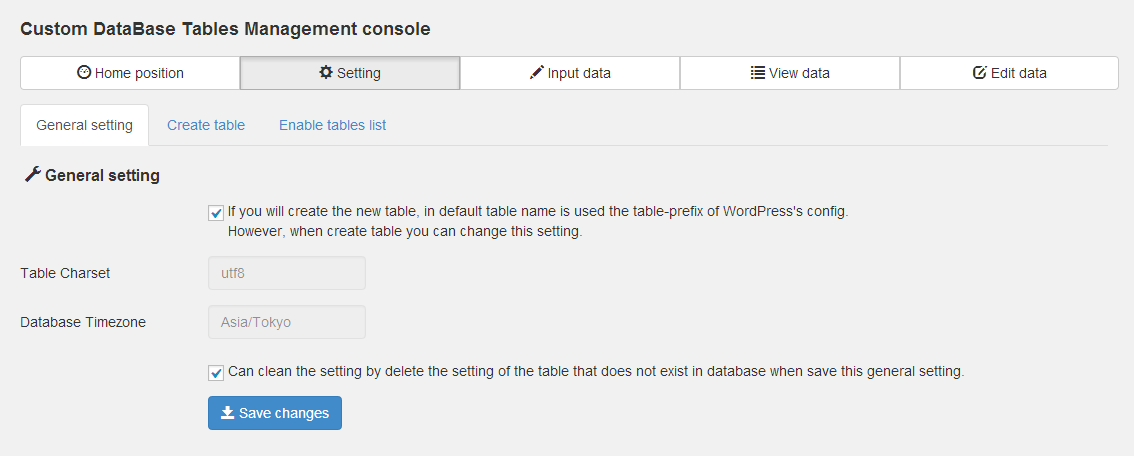Select the Database Timezone Asia/Tokyo field
This screenshot has width=1134, height=456.
[x=286, y=322]
